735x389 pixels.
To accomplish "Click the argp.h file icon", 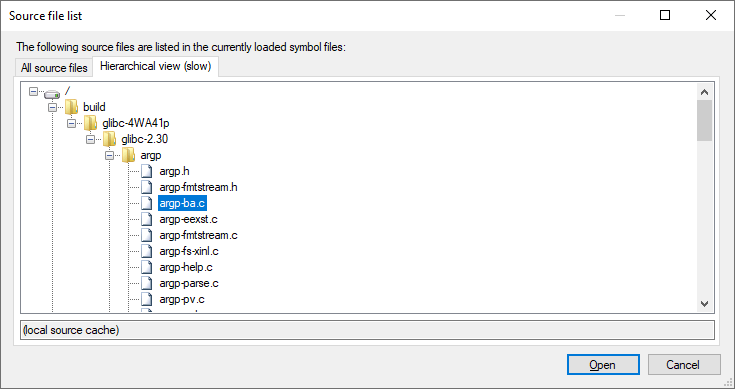I will 147,171.
